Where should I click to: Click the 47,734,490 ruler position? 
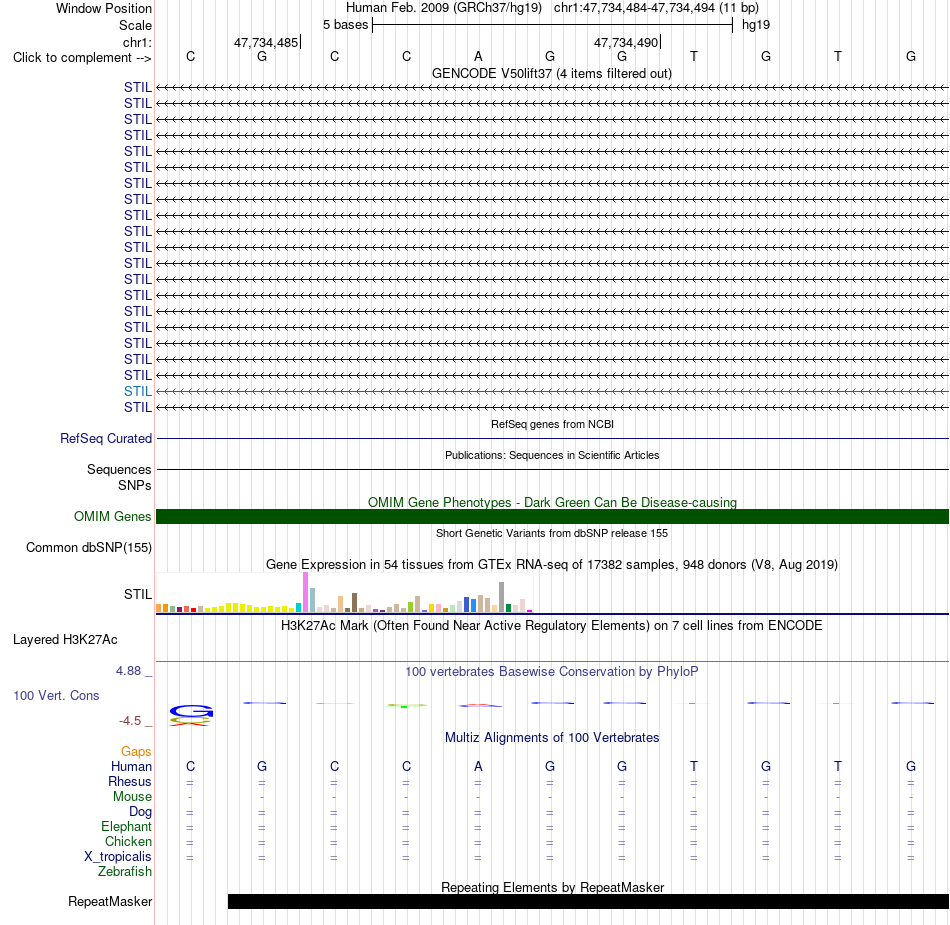[x=626, y=42]
